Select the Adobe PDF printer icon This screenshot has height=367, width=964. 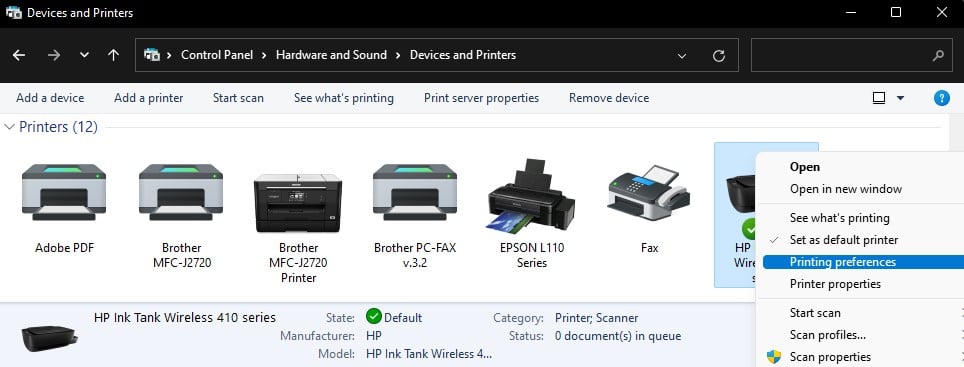64,192
